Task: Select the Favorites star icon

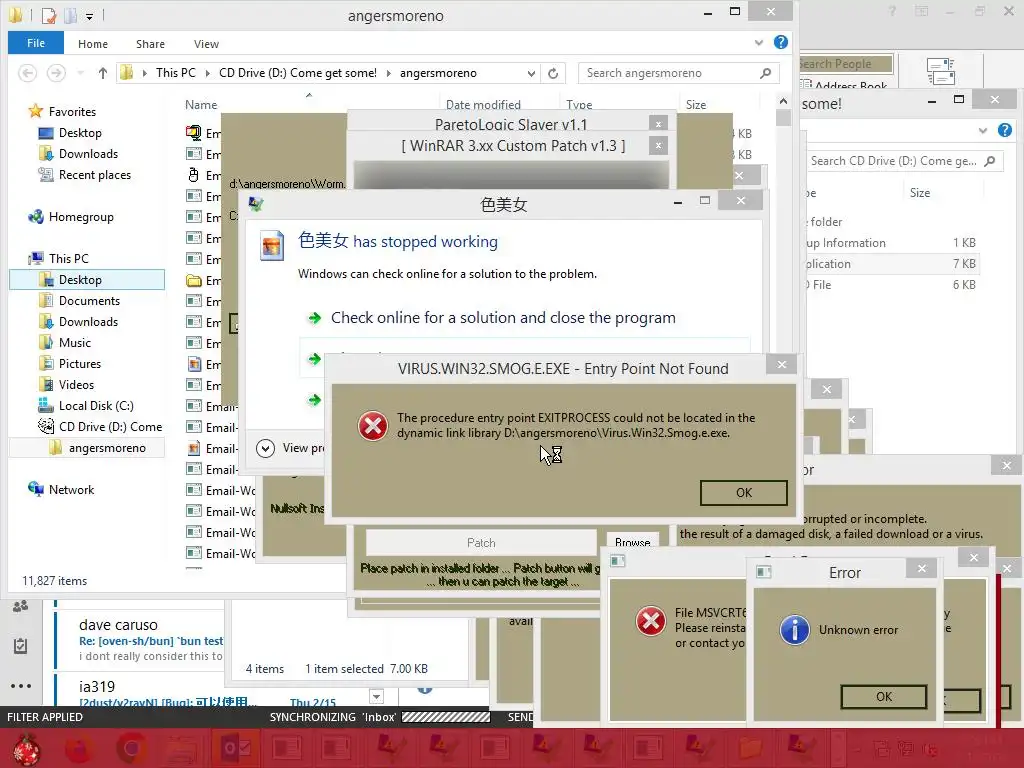Action: 35,111
